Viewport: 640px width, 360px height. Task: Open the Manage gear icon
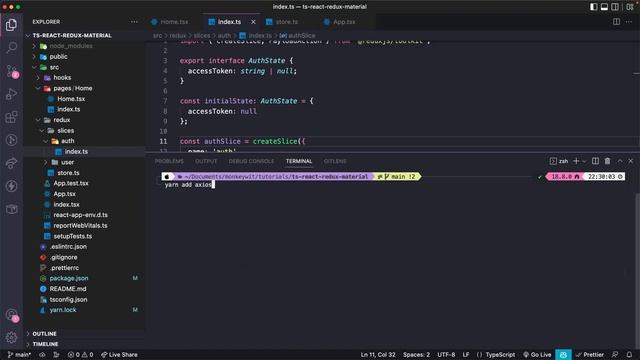coord(11,337)
